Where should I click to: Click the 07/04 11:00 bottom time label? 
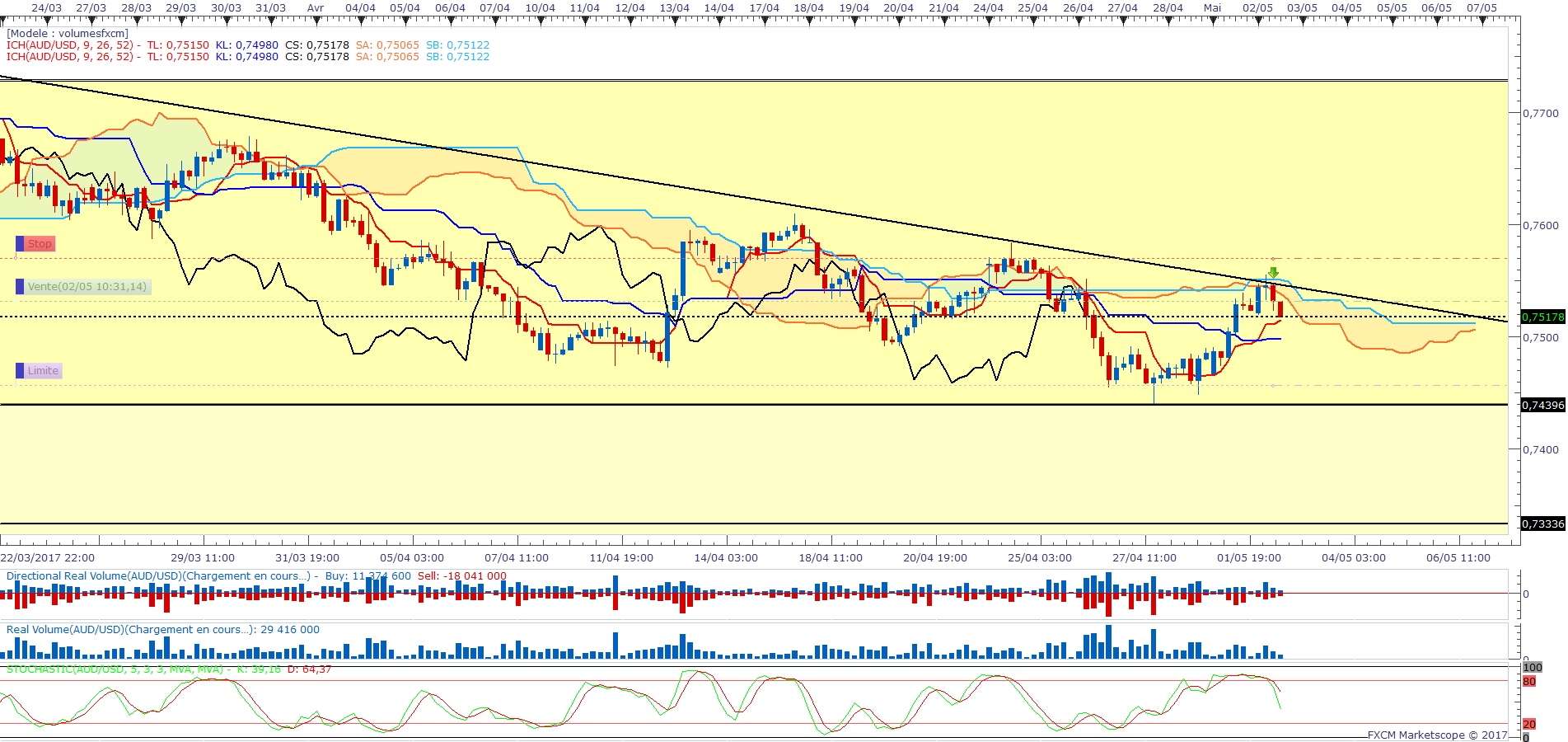[x=517, y=558]
